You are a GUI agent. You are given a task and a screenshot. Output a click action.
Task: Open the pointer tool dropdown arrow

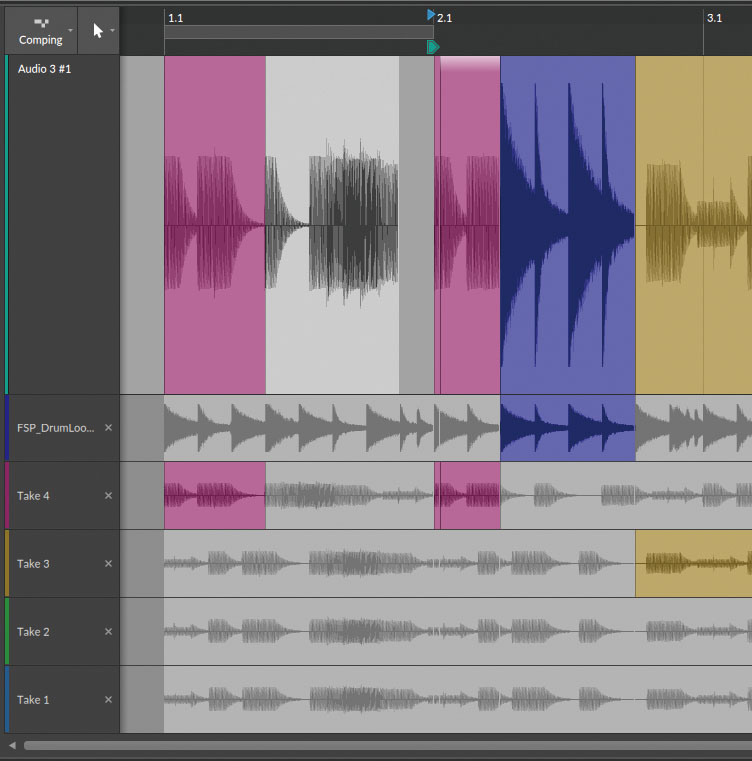113,31
